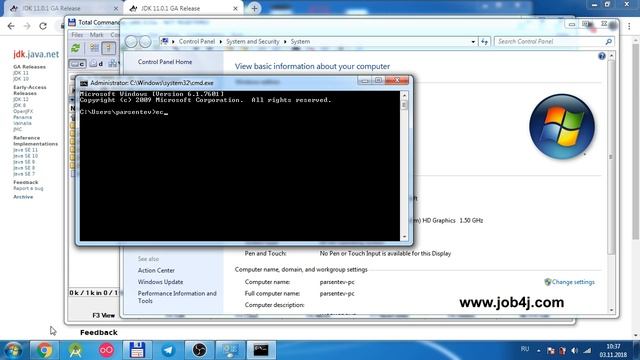
Task: Click the Chrome page vertical scrollbar thumb
Action: (x=636, y=141)
